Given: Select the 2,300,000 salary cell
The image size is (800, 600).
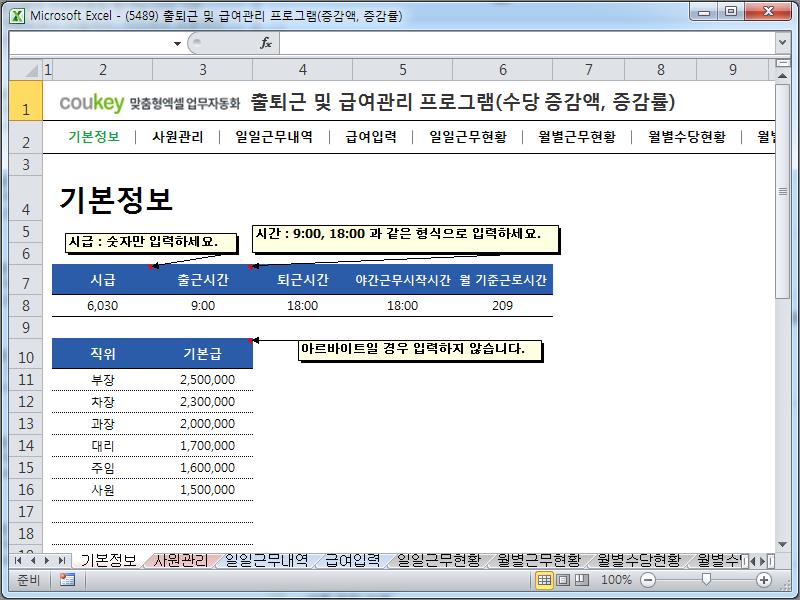Looking at the screenshot, I should tap(203, 402).
